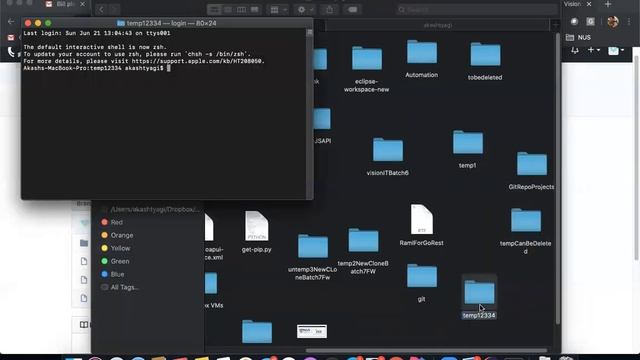Click the Finder edit tags button
Viewport: 640px width, 360px height.
(x=353, y=9)
